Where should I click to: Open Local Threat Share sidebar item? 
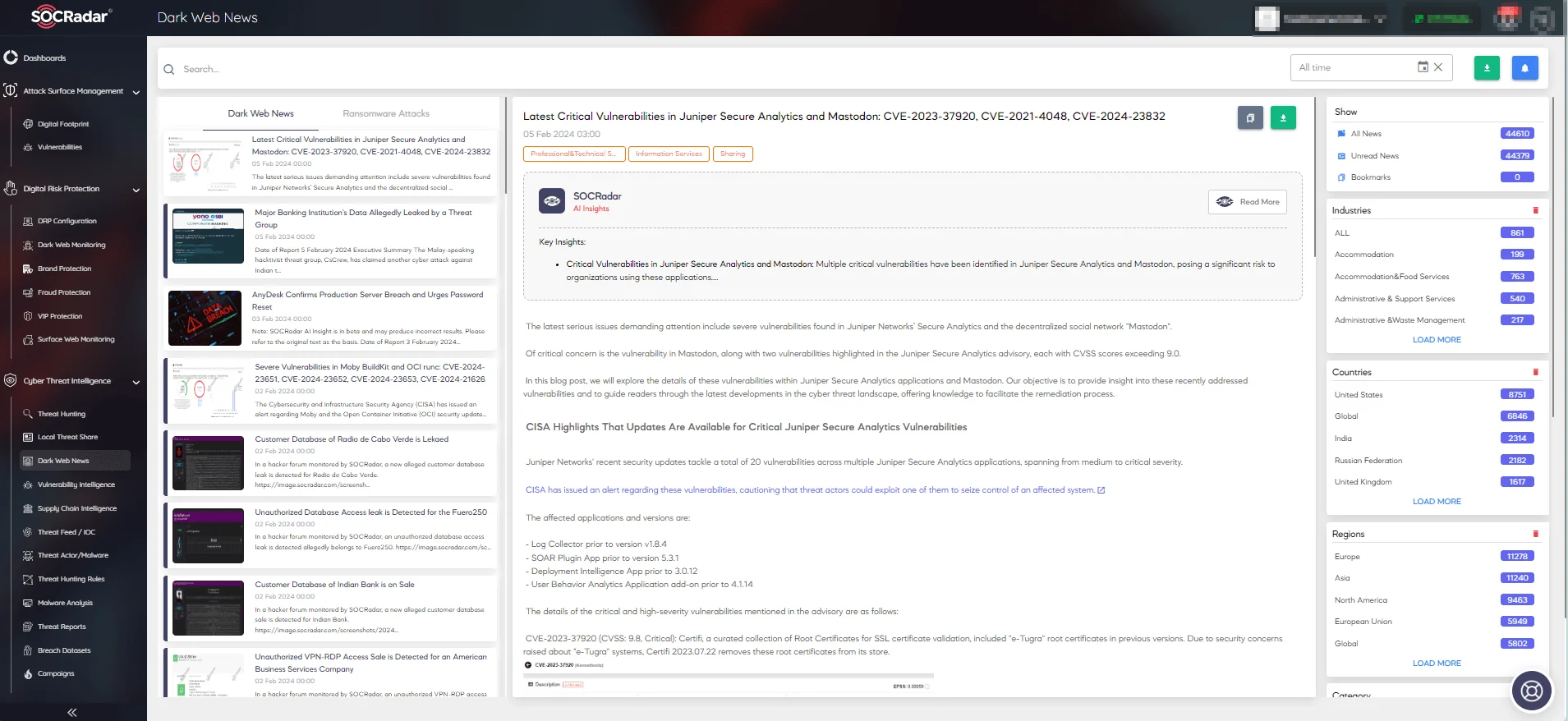(x=67, y=437)
